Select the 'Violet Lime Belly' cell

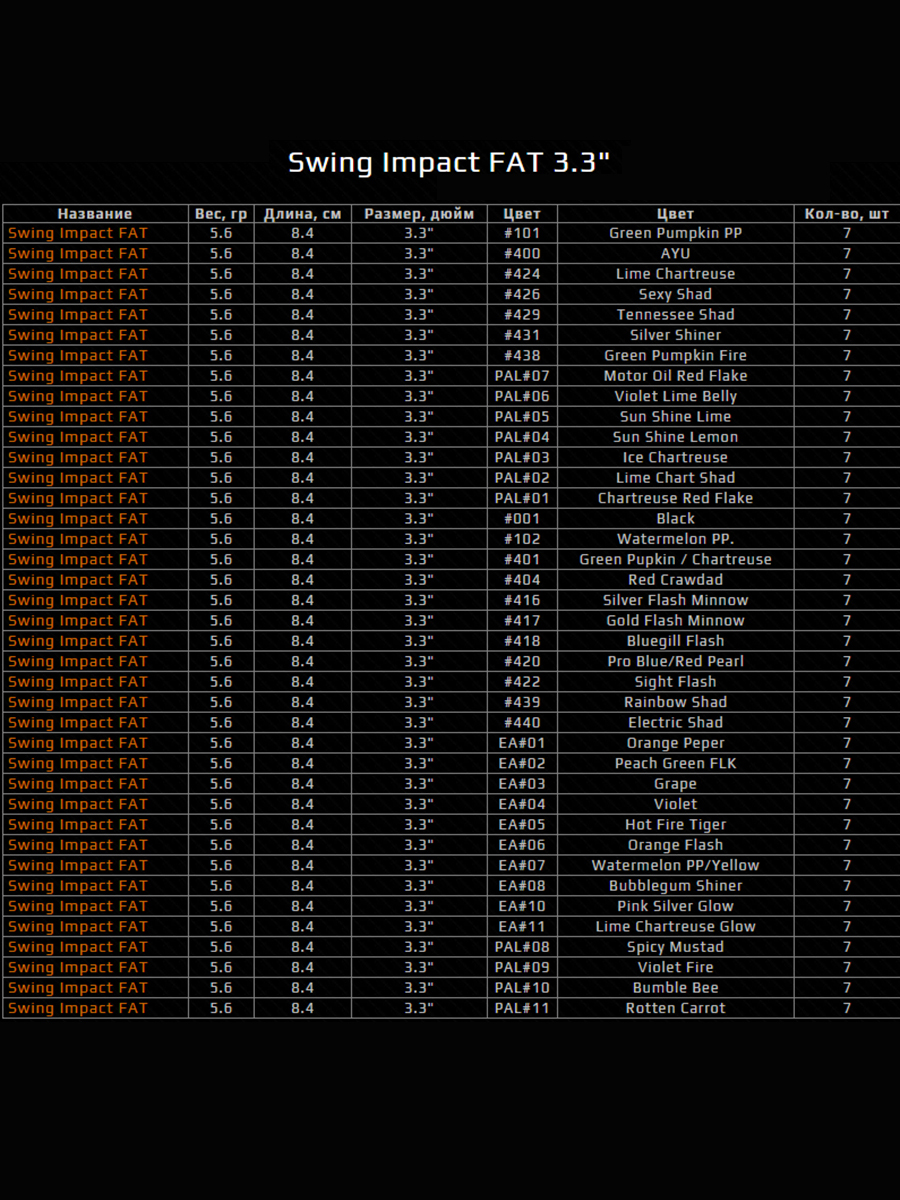click(x=676, y=396)
